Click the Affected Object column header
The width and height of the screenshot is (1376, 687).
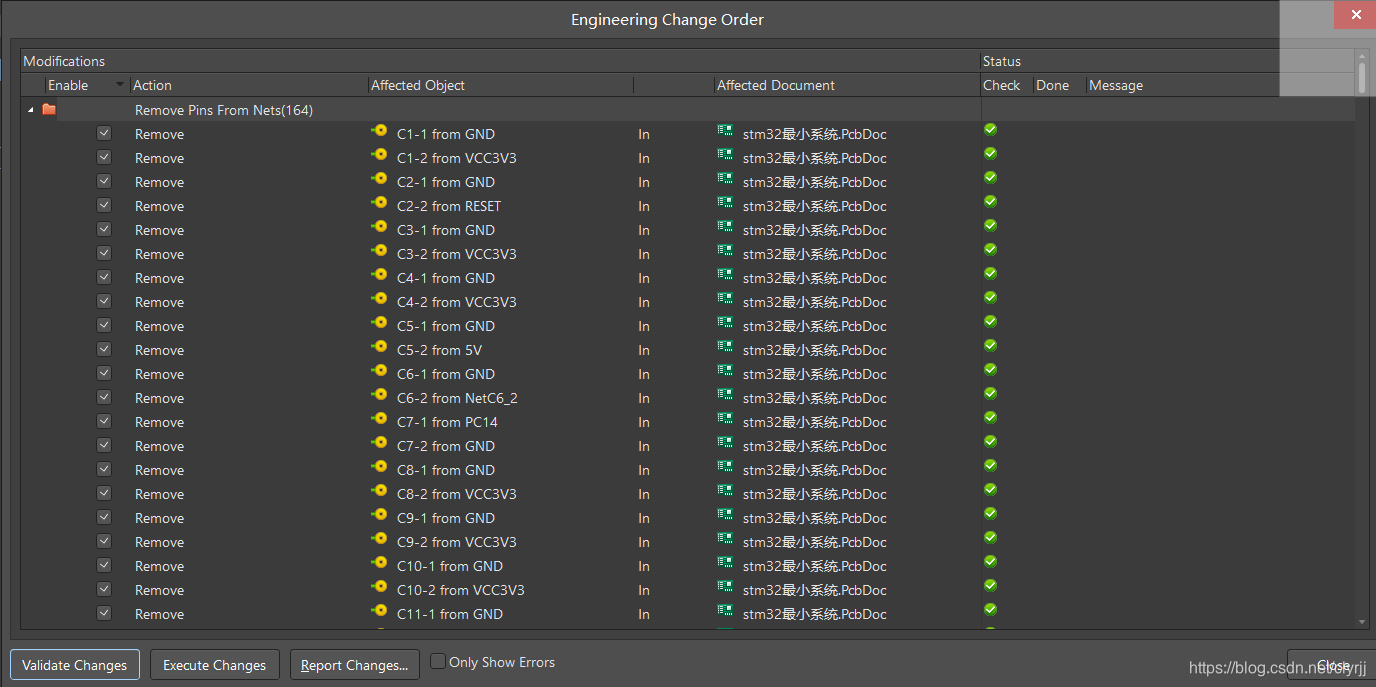(418, 85)
